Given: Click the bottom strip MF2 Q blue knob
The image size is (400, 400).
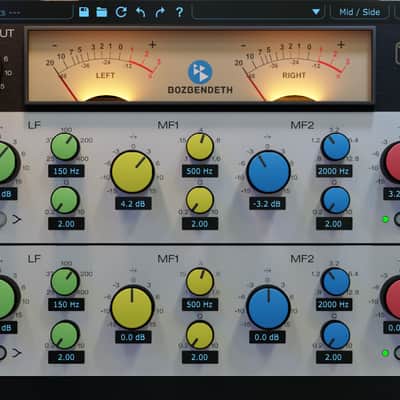Looking at the screenshot, I should coord(336,335).
